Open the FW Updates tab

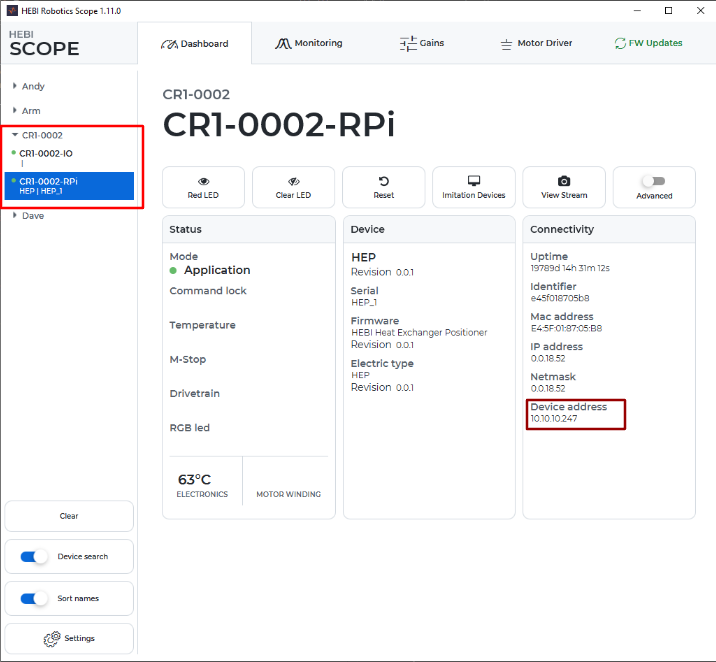(x=648, y=43)
